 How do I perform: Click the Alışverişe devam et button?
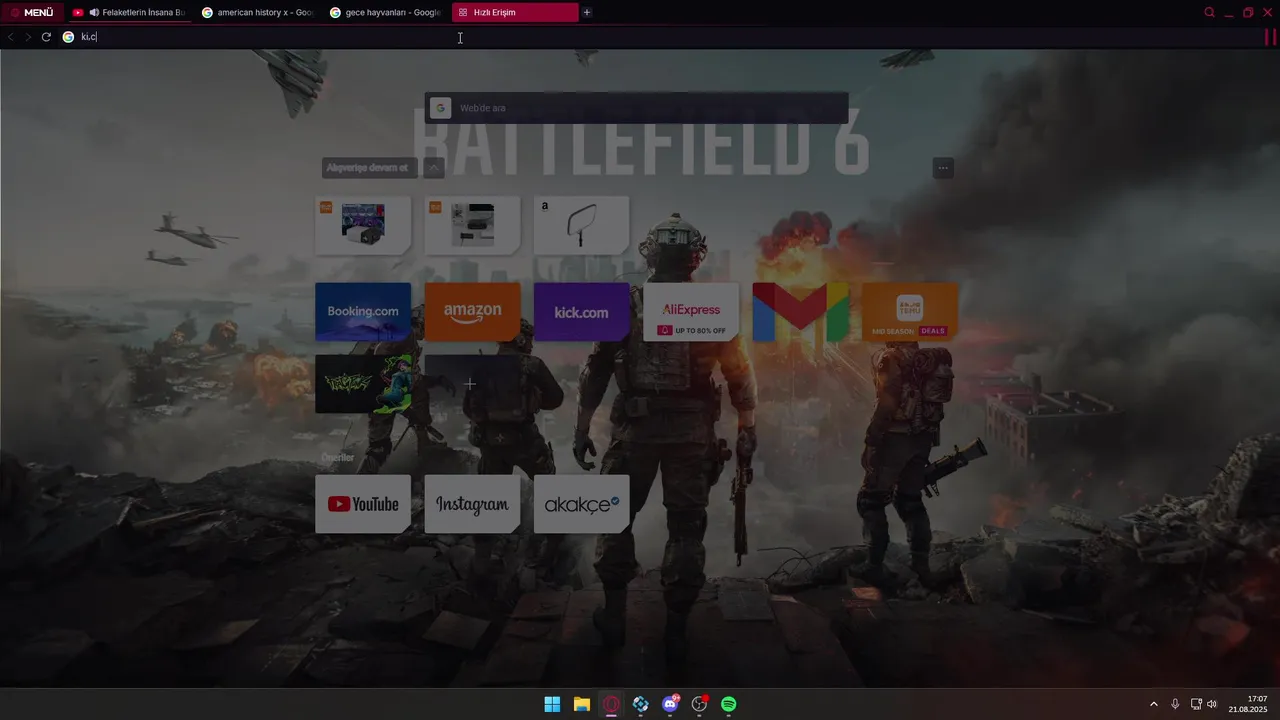(369, 168)
